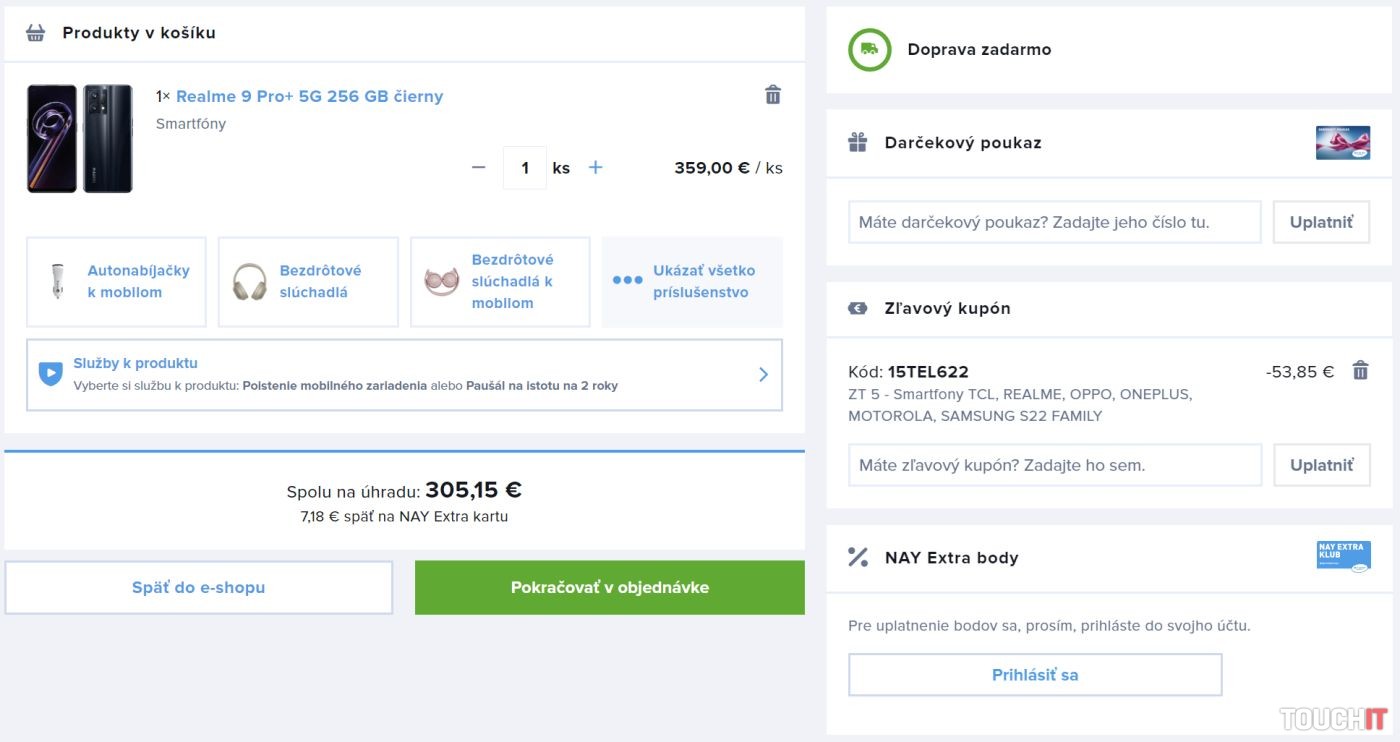Delete Realme 9 Pro+ from cart
Viewport: 1400px width, 742px height.
(x=772, y=95)
